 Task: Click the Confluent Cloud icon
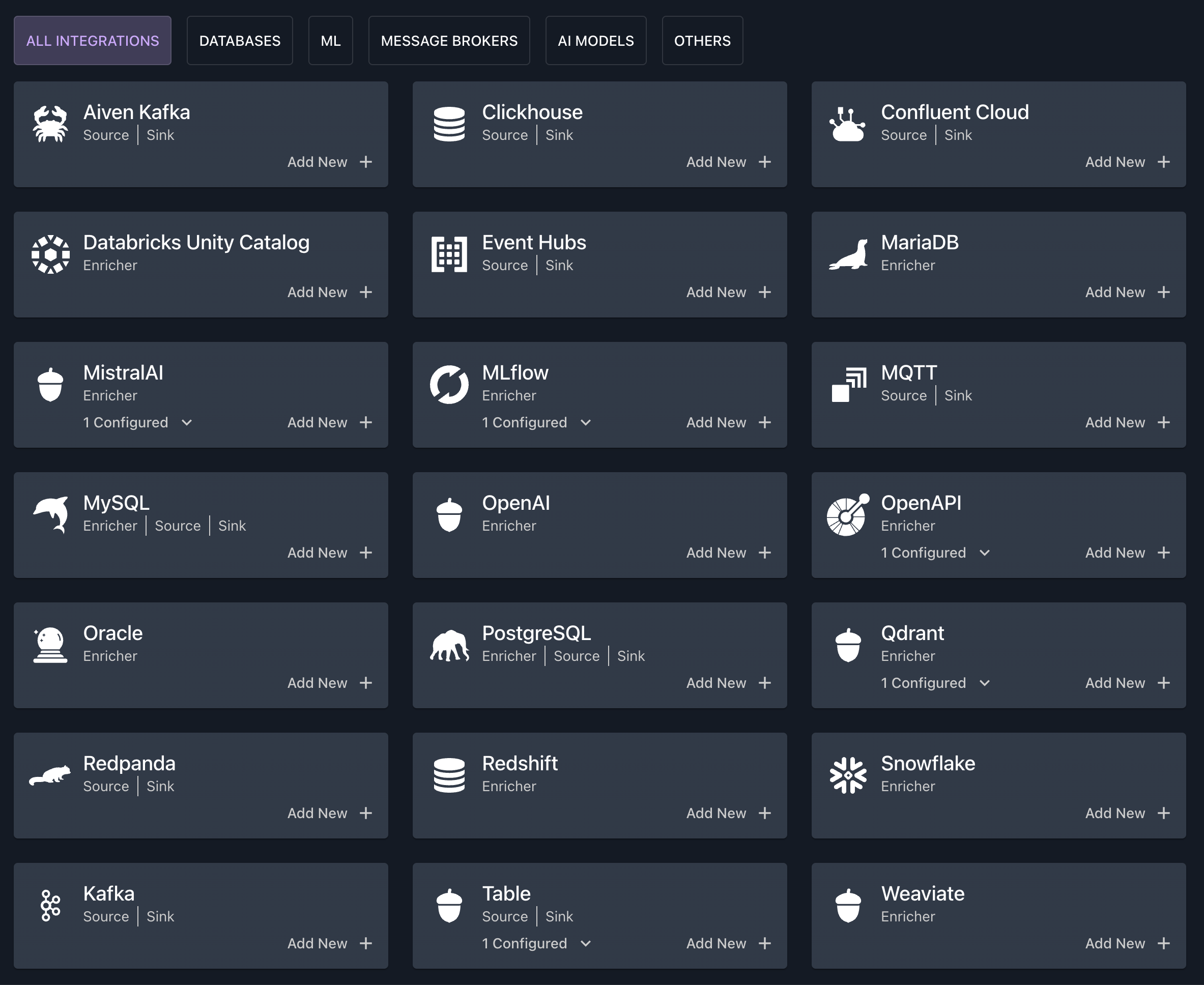click(848, 124)
